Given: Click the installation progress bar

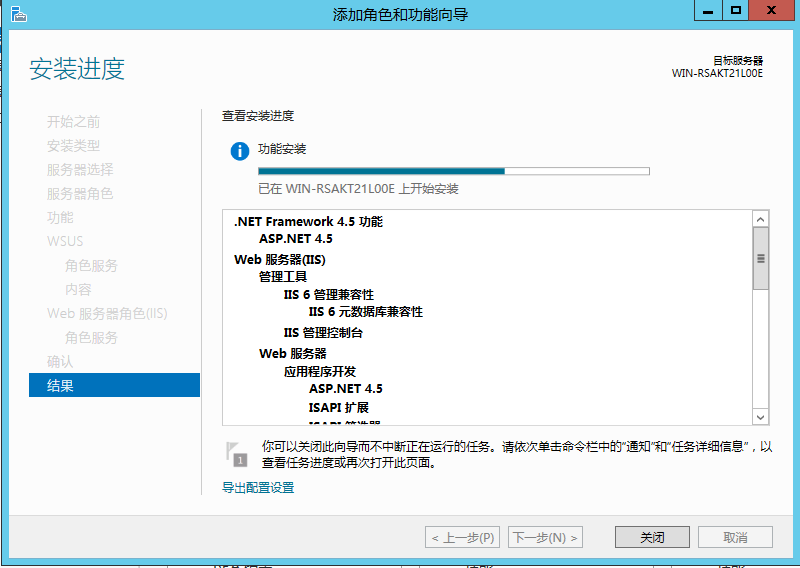Looking at the screenshot, I should tap(454, 171).
